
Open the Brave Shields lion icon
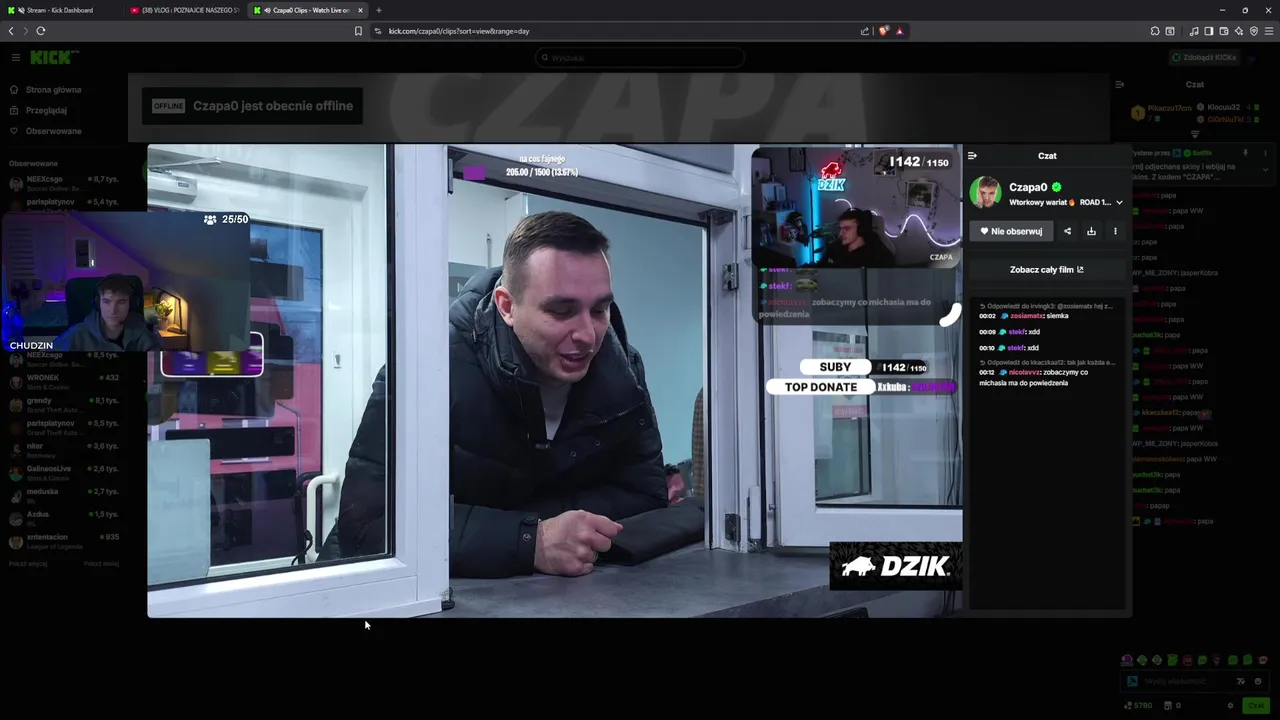883,31
